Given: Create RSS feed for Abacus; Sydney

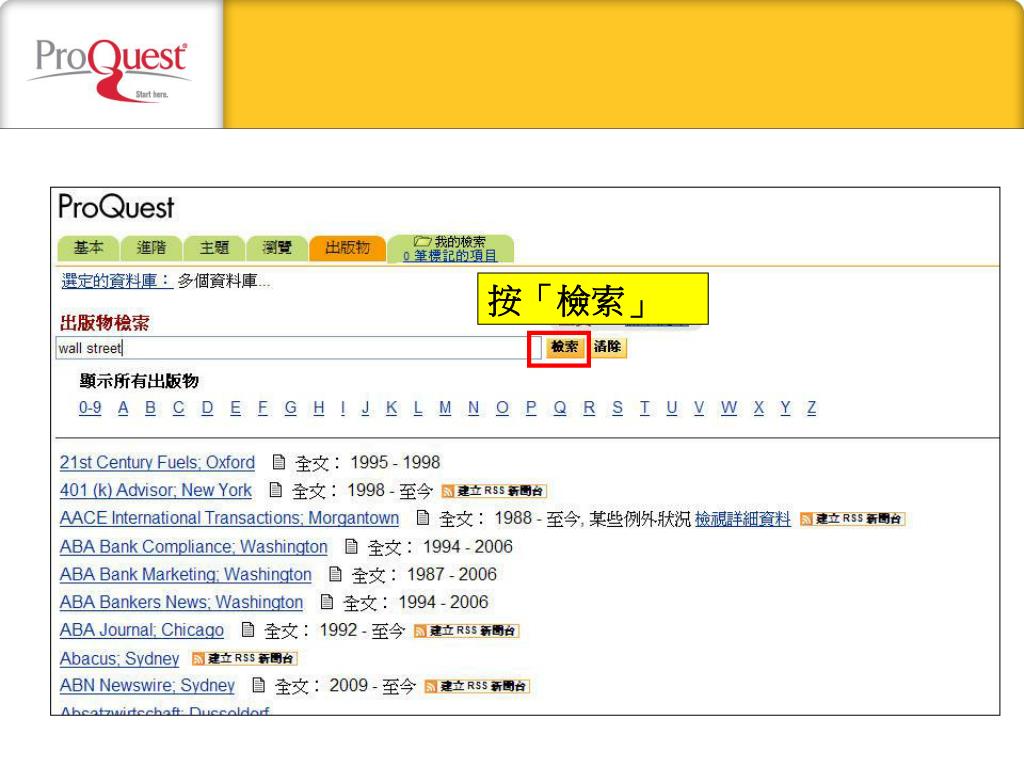Looking at the screenshot, I should [244, 658].
